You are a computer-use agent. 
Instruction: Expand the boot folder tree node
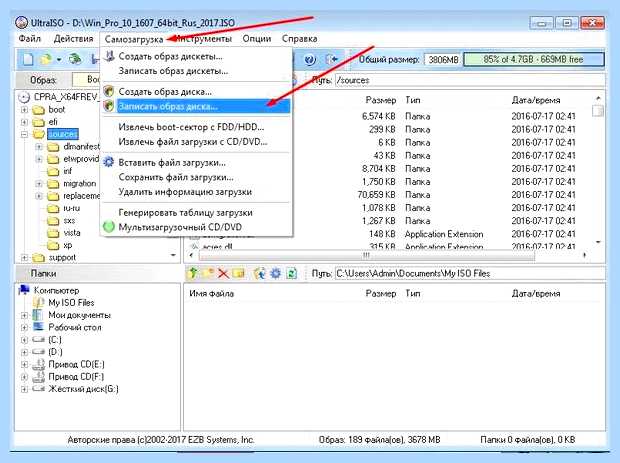click(24, 110)
